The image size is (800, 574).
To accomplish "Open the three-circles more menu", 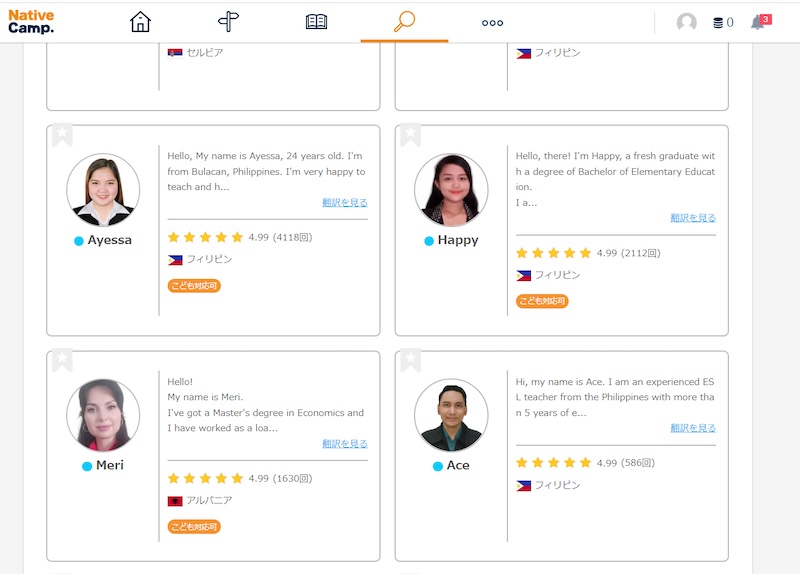I will 492,23.
